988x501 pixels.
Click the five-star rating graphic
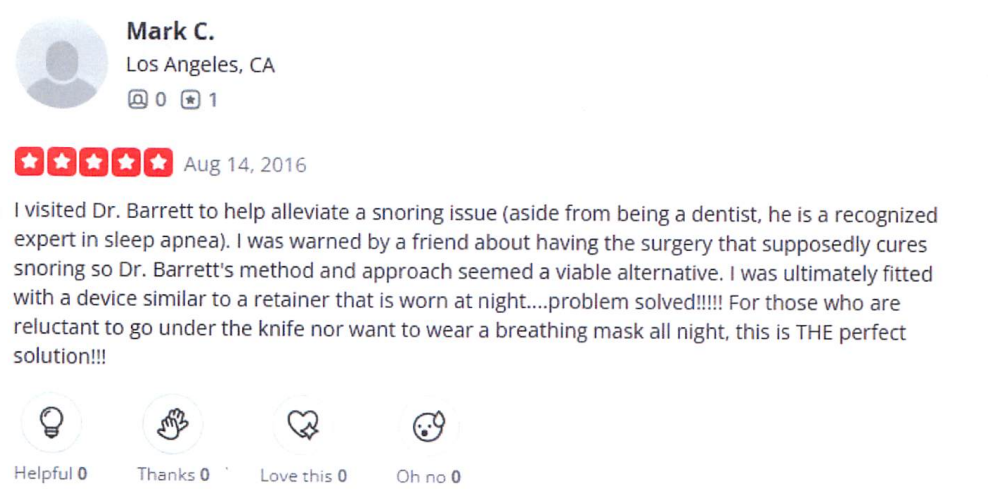(x=94, y=163)
